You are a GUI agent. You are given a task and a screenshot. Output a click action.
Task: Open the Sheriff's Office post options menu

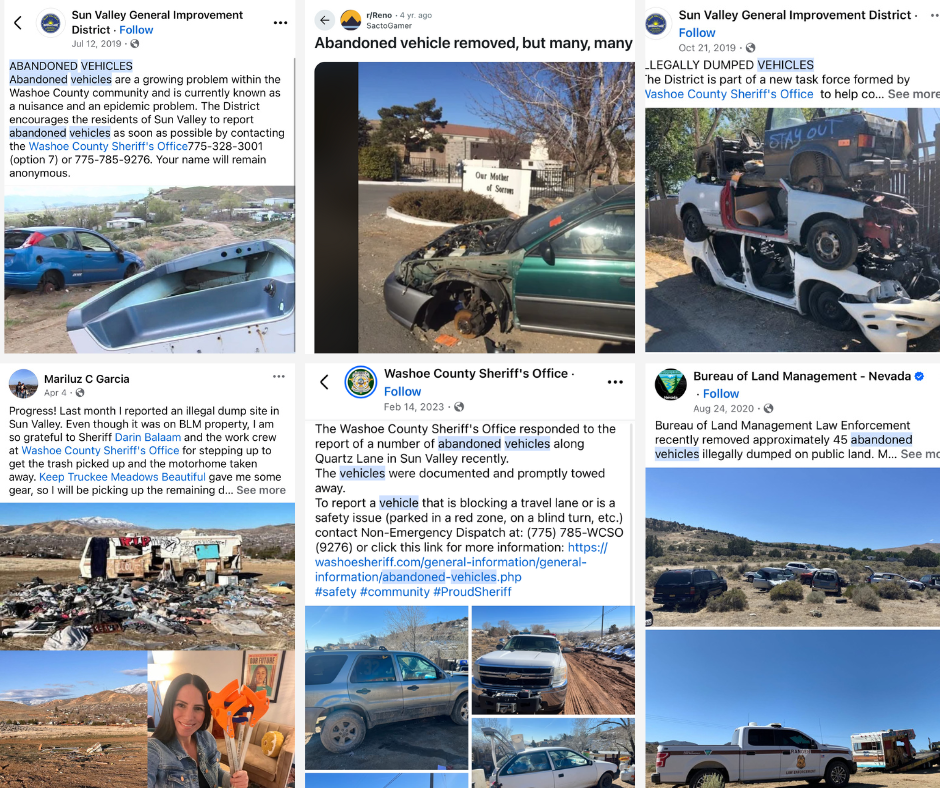(x=615, y=382)
